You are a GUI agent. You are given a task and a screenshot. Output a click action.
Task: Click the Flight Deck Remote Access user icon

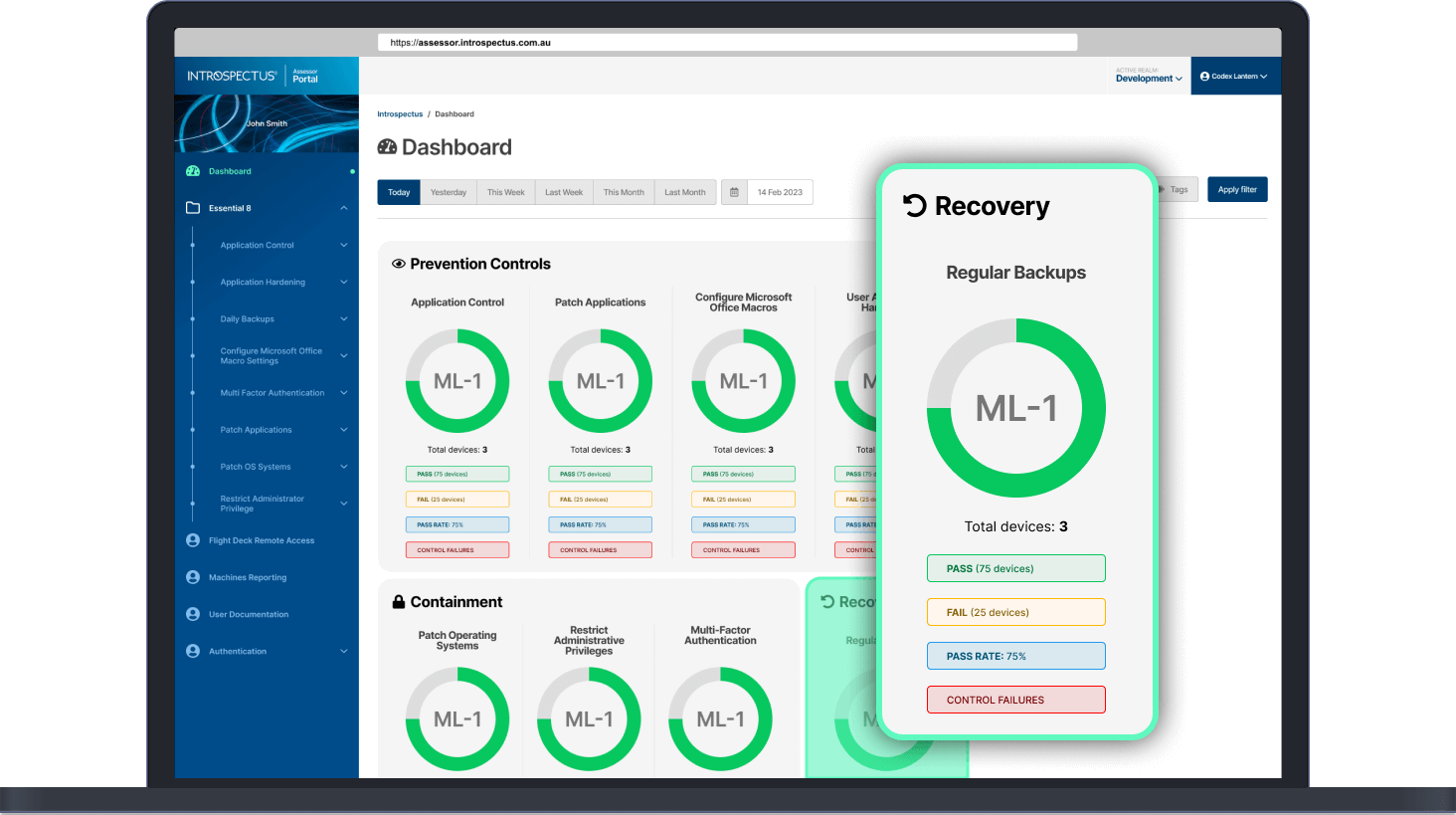[x=192, y=539]
